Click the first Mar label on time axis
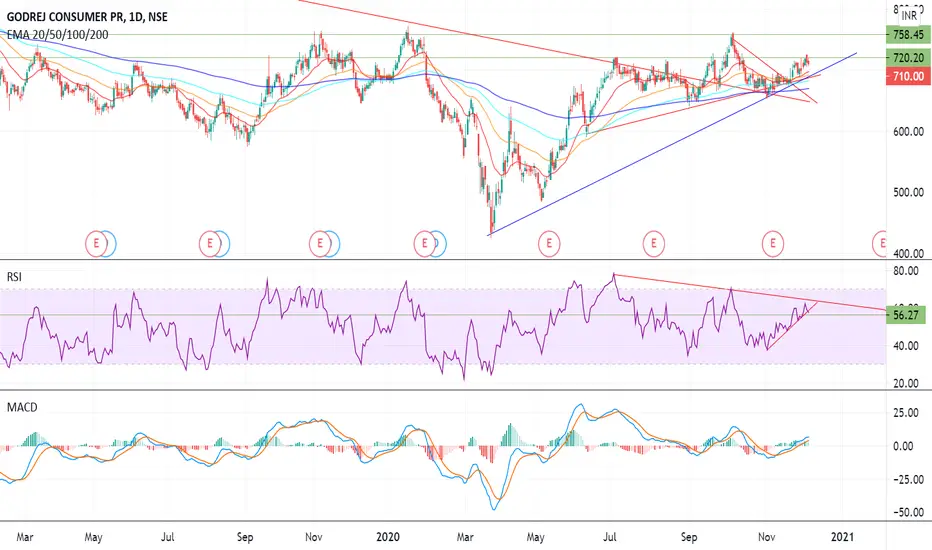Screen dimensions: 932x550 (25, 537)
